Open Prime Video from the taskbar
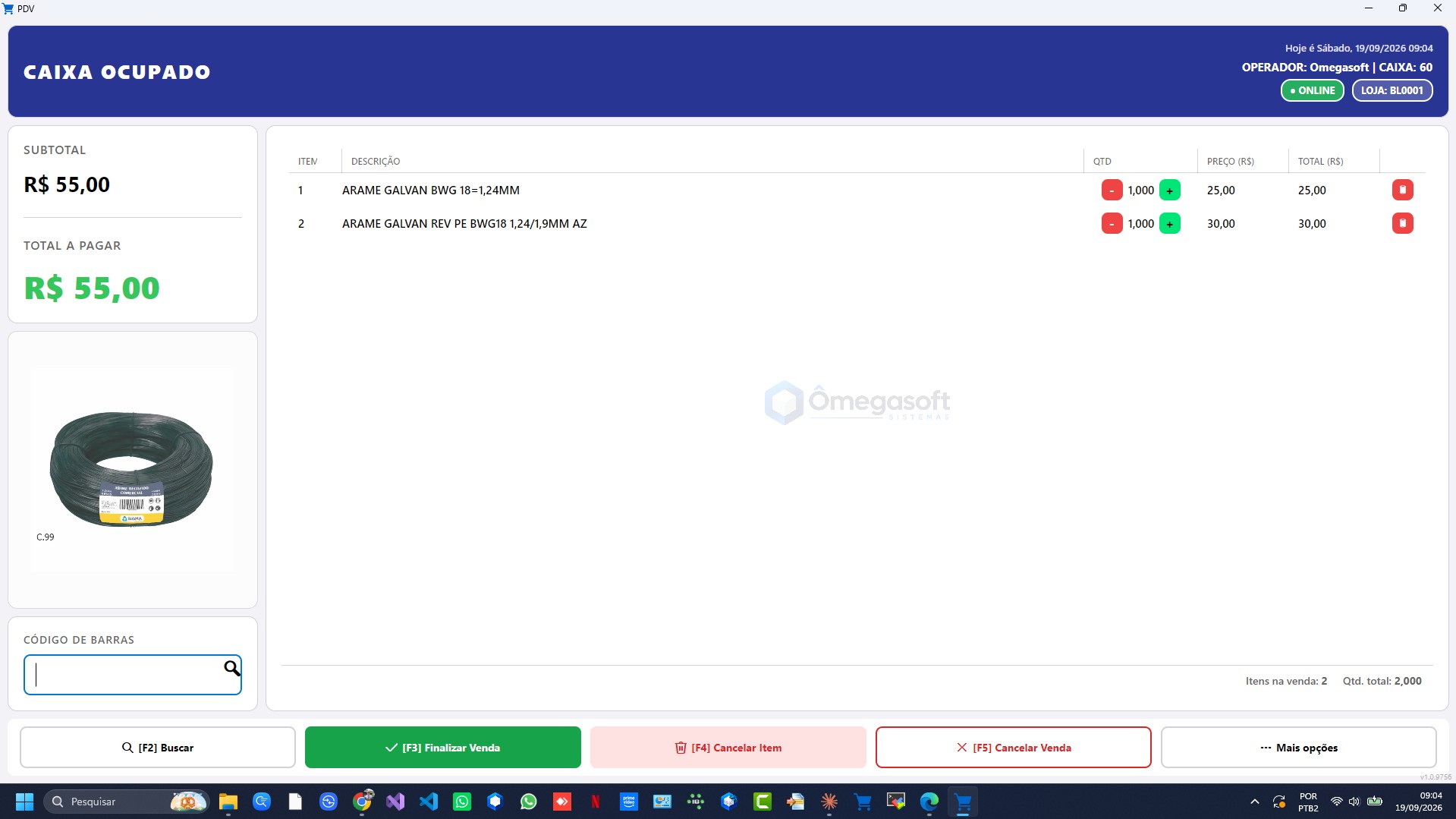 click(629, 802)
